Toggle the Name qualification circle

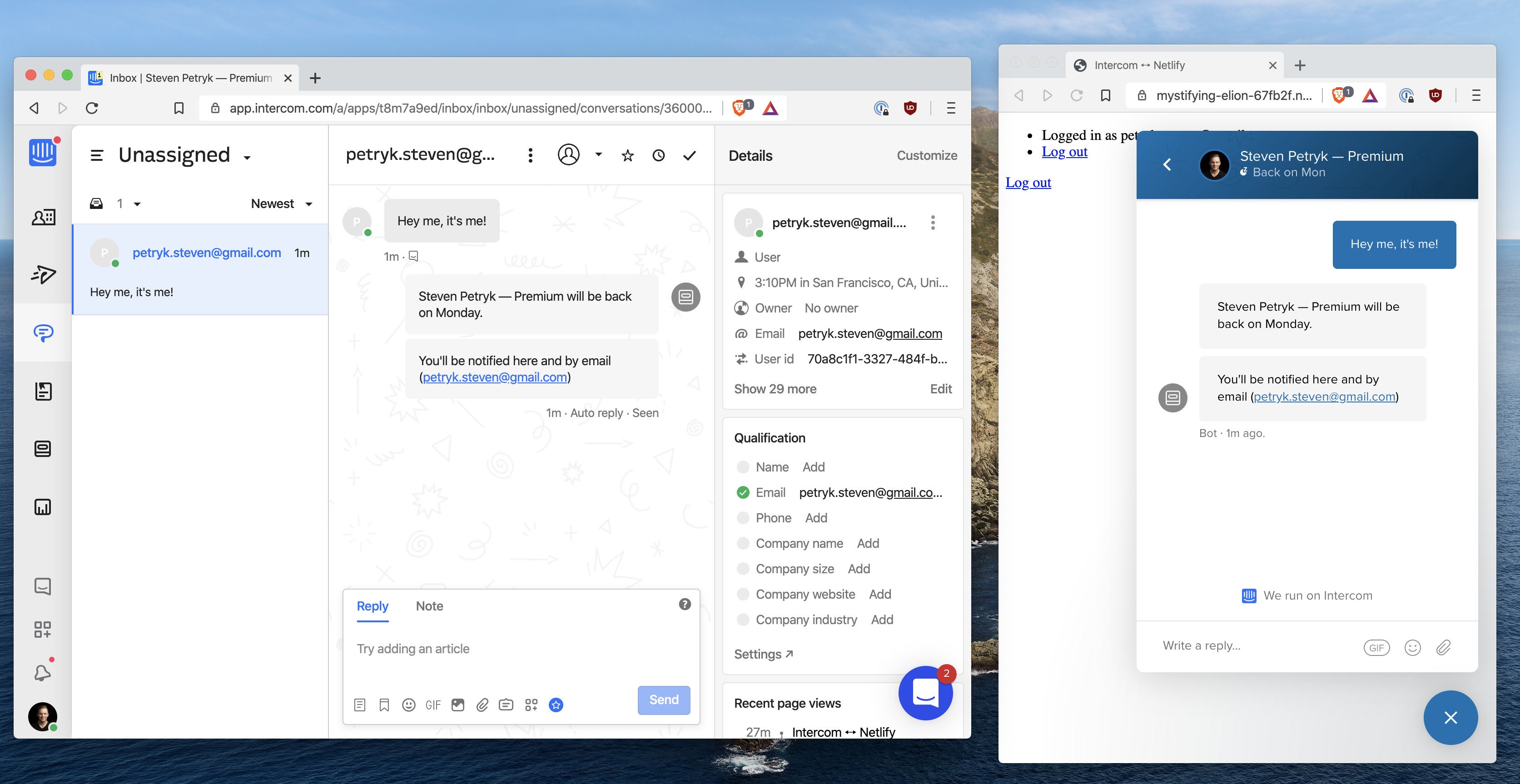[x=743, y=467]
